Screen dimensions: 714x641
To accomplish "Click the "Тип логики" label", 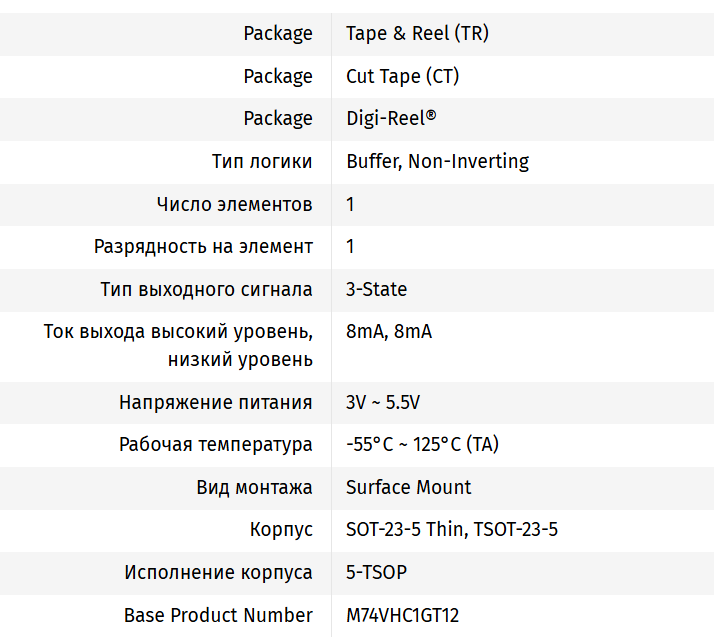I will [262, 161].
